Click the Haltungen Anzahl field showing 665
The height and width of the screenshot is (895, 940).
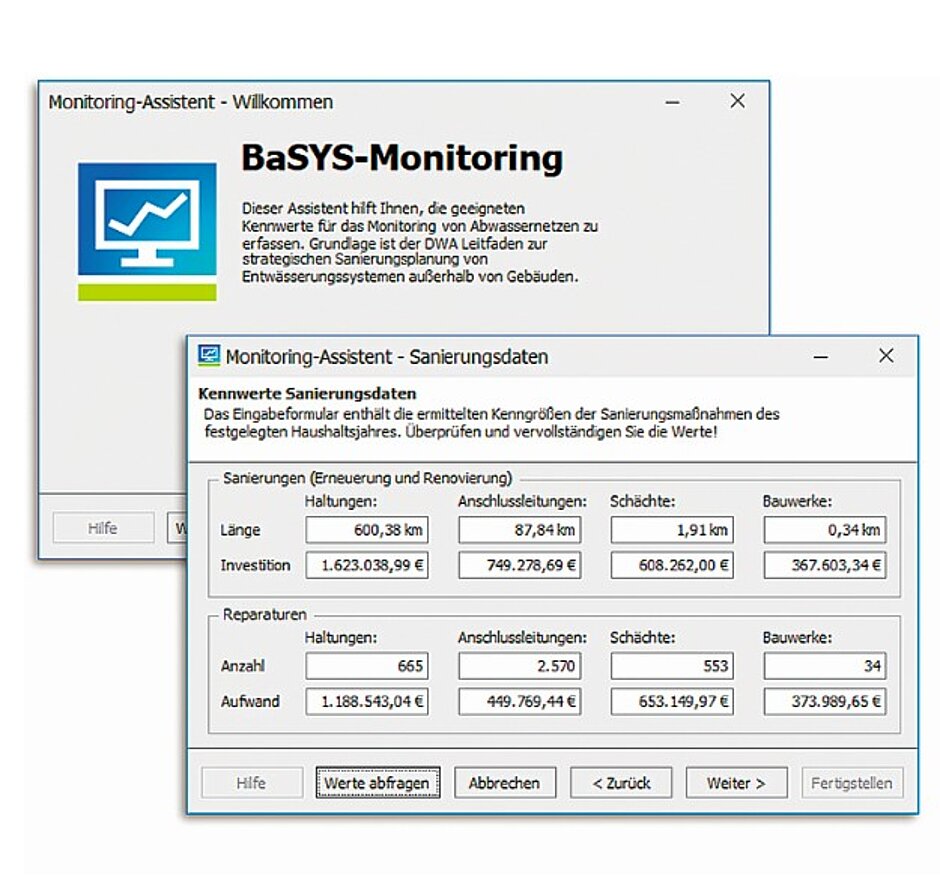pyautogui.click(x=367, y=666)
